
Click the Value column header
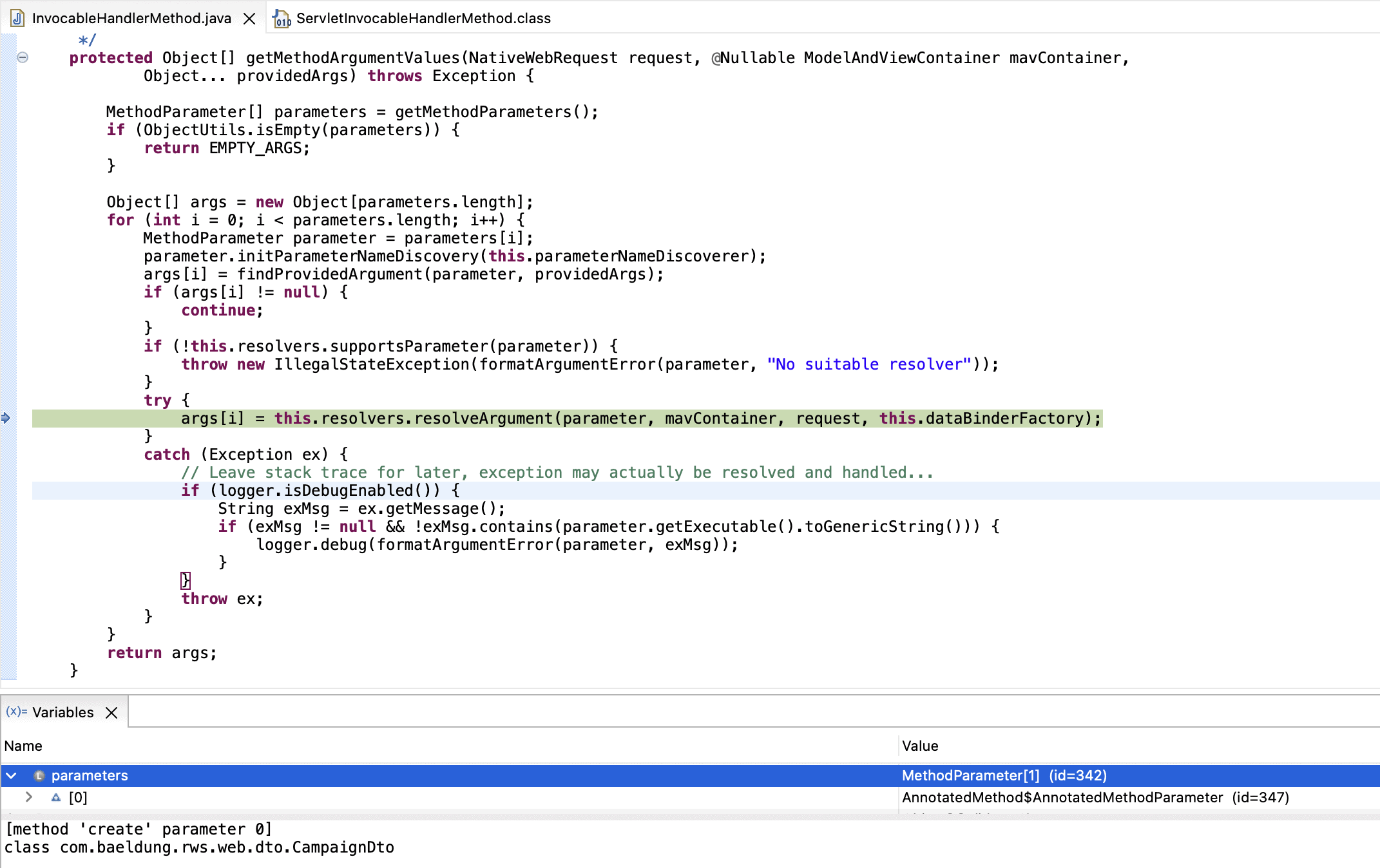(920, 746)
